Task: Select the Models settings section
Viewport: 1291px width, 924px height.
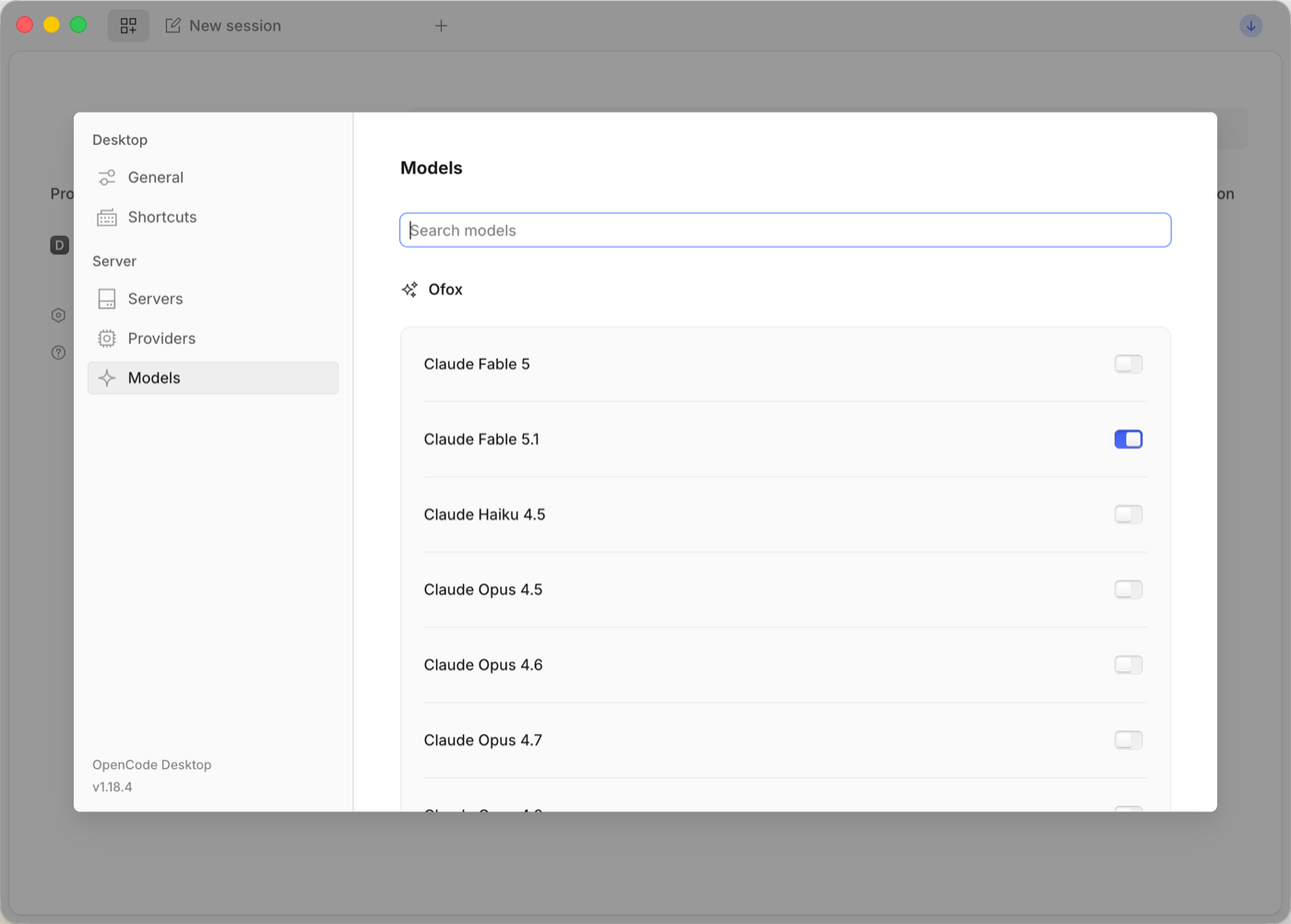Action: click(x=213, y=378)
